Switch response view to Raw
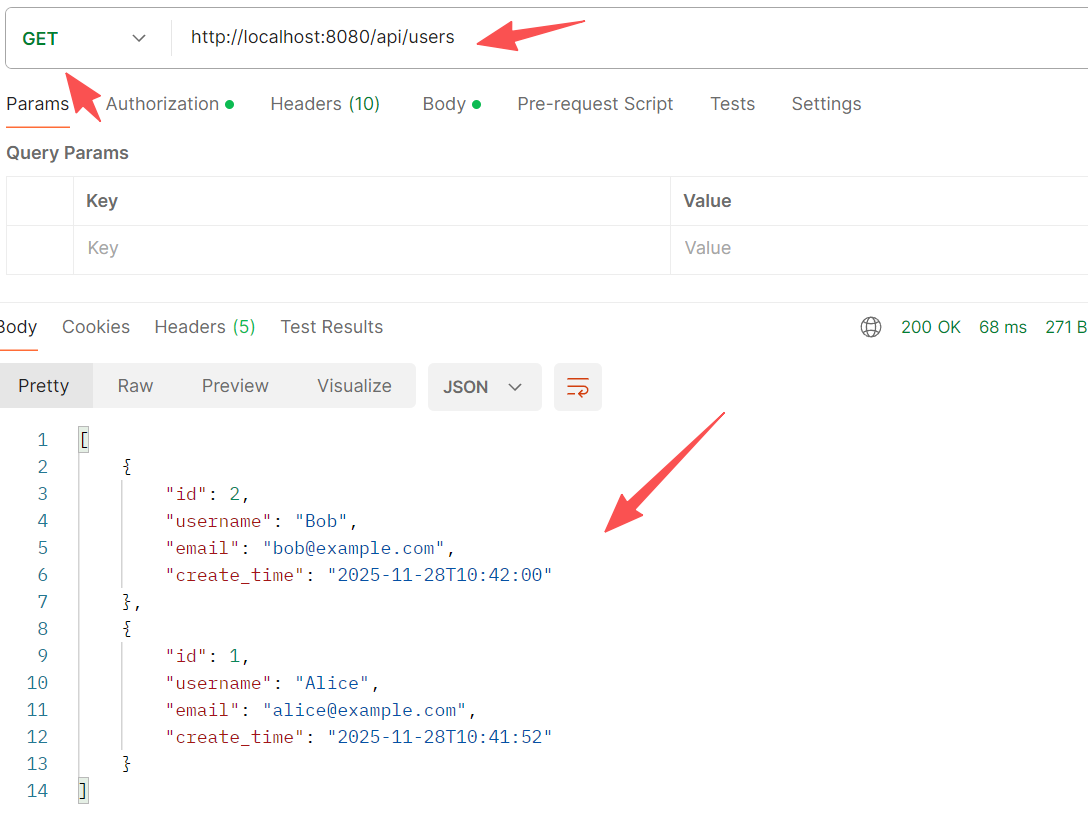 [135, 386]
